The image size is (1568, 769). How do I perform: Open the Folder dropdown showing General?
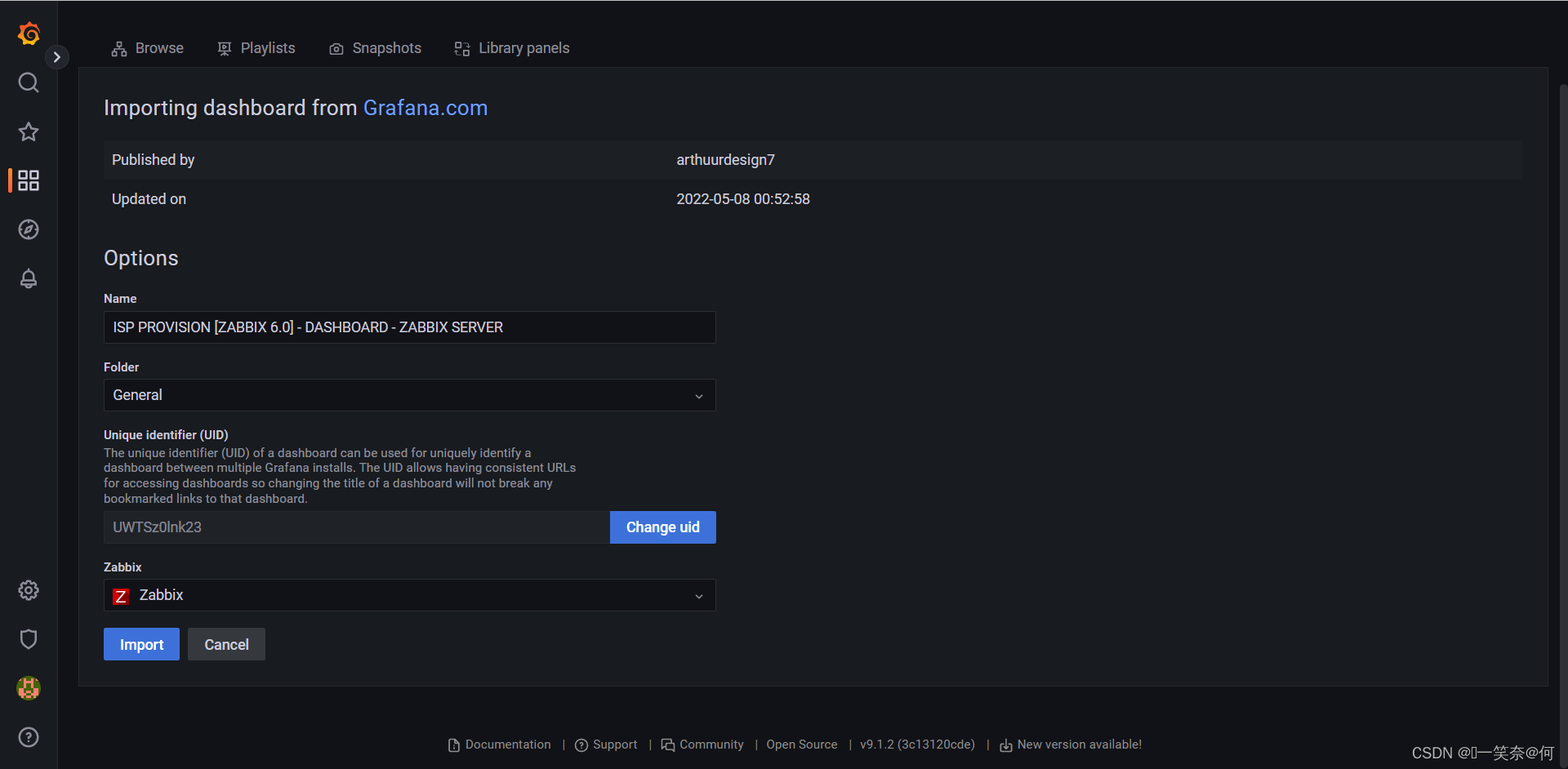click(410, 395)
